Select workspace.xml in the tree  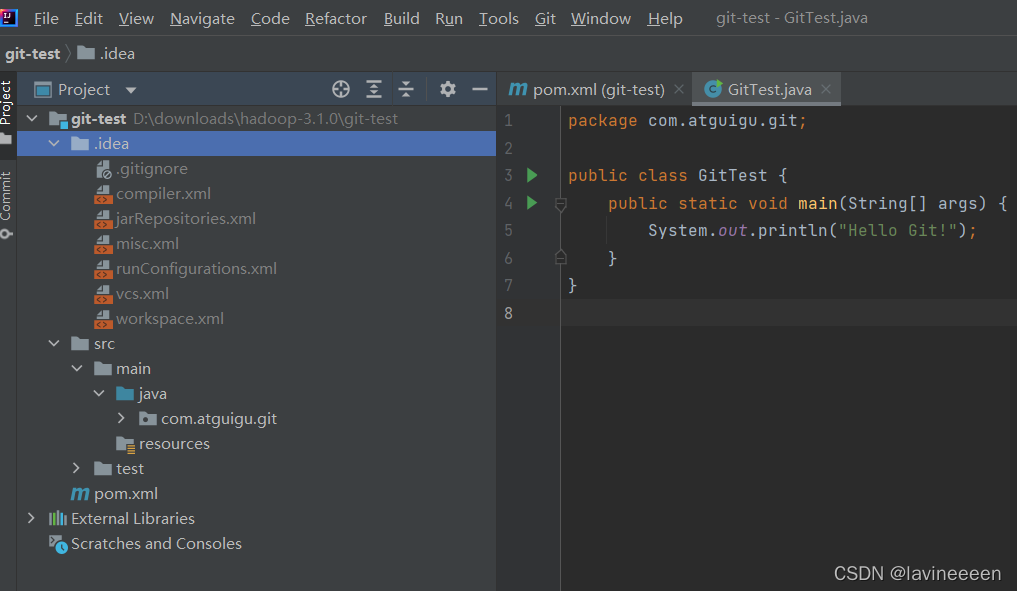(170, 319)
